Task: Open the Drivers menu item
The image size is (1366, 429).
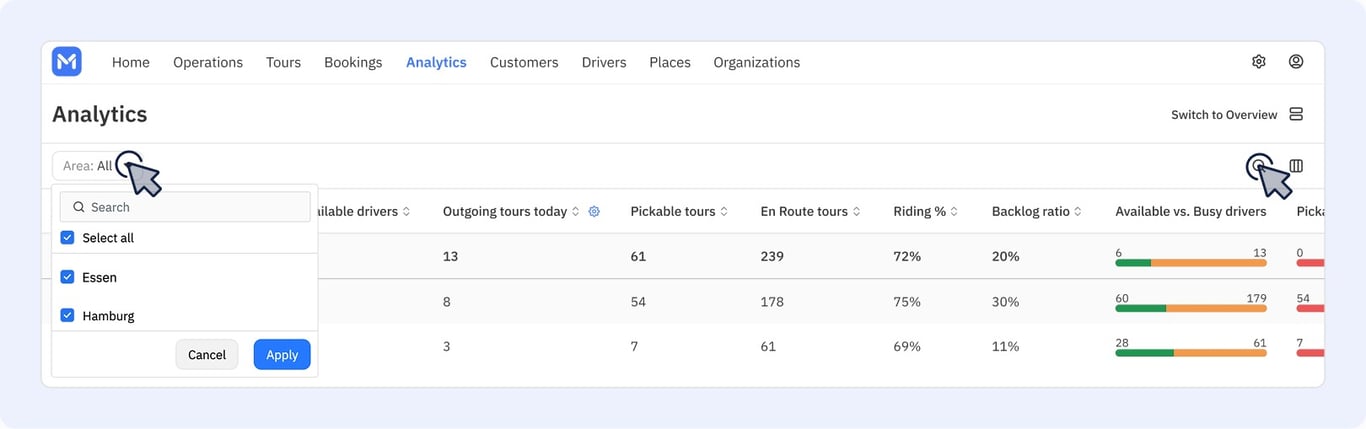Action: (x=604, y=62)
